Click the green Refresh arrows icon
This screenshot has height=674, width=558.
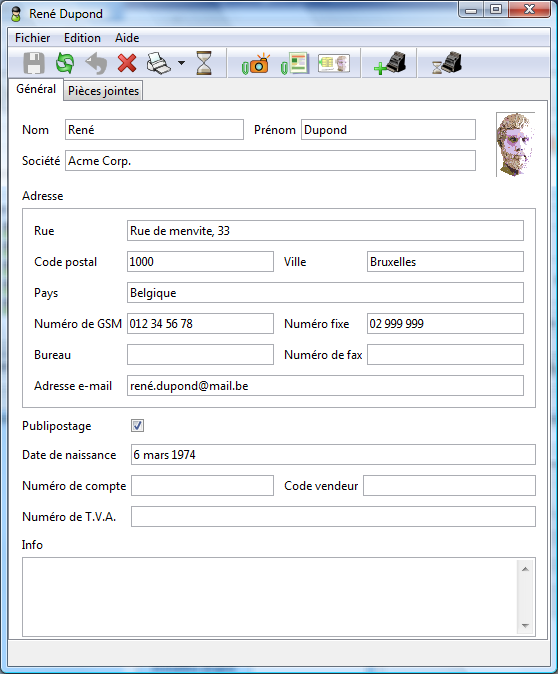click(65, 64)
